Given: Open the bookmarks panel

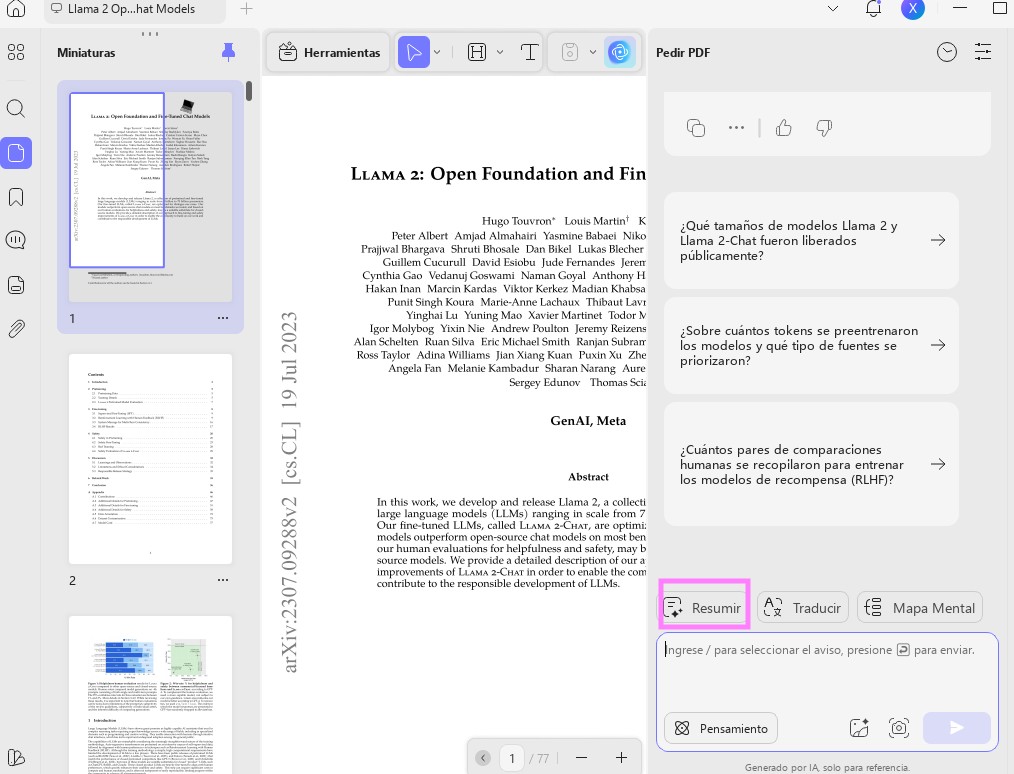Looking at the screenshot, I should (16, 197).
